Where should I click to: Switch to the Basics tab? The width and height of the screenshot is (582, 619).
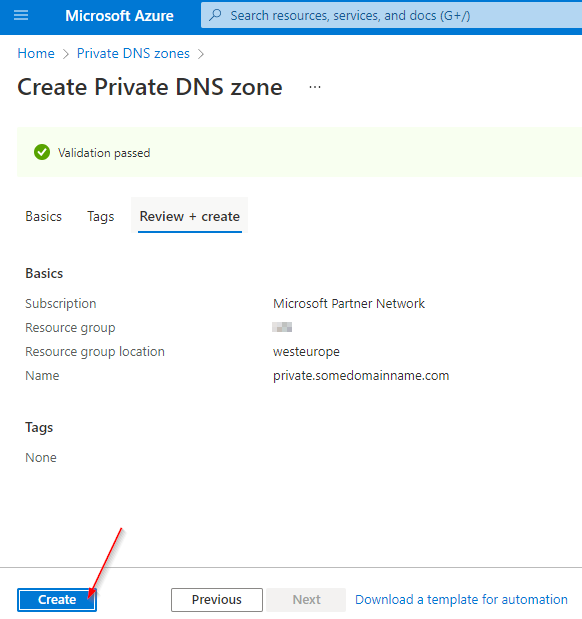click(43, 216)
